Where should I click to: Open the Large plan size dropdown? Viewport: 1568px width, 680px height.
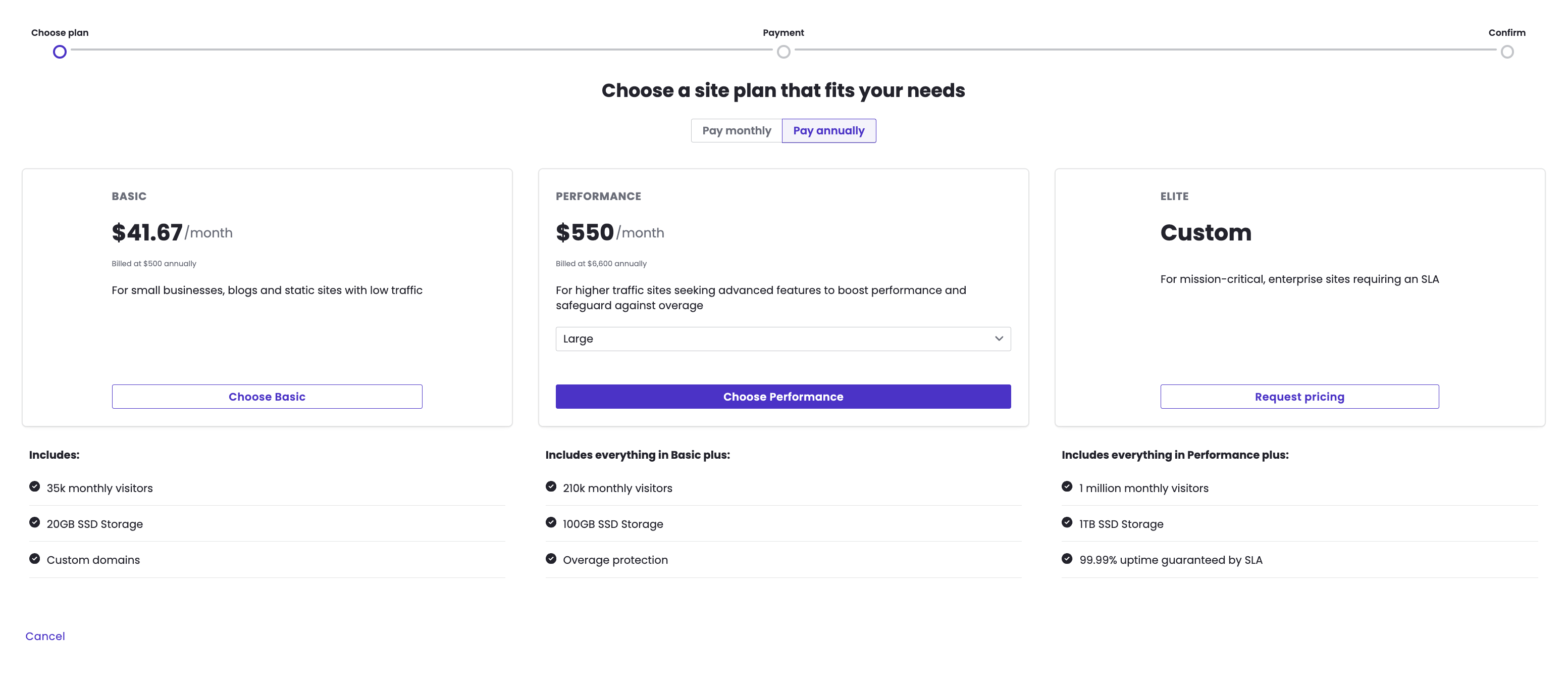(x=783, y=339)
